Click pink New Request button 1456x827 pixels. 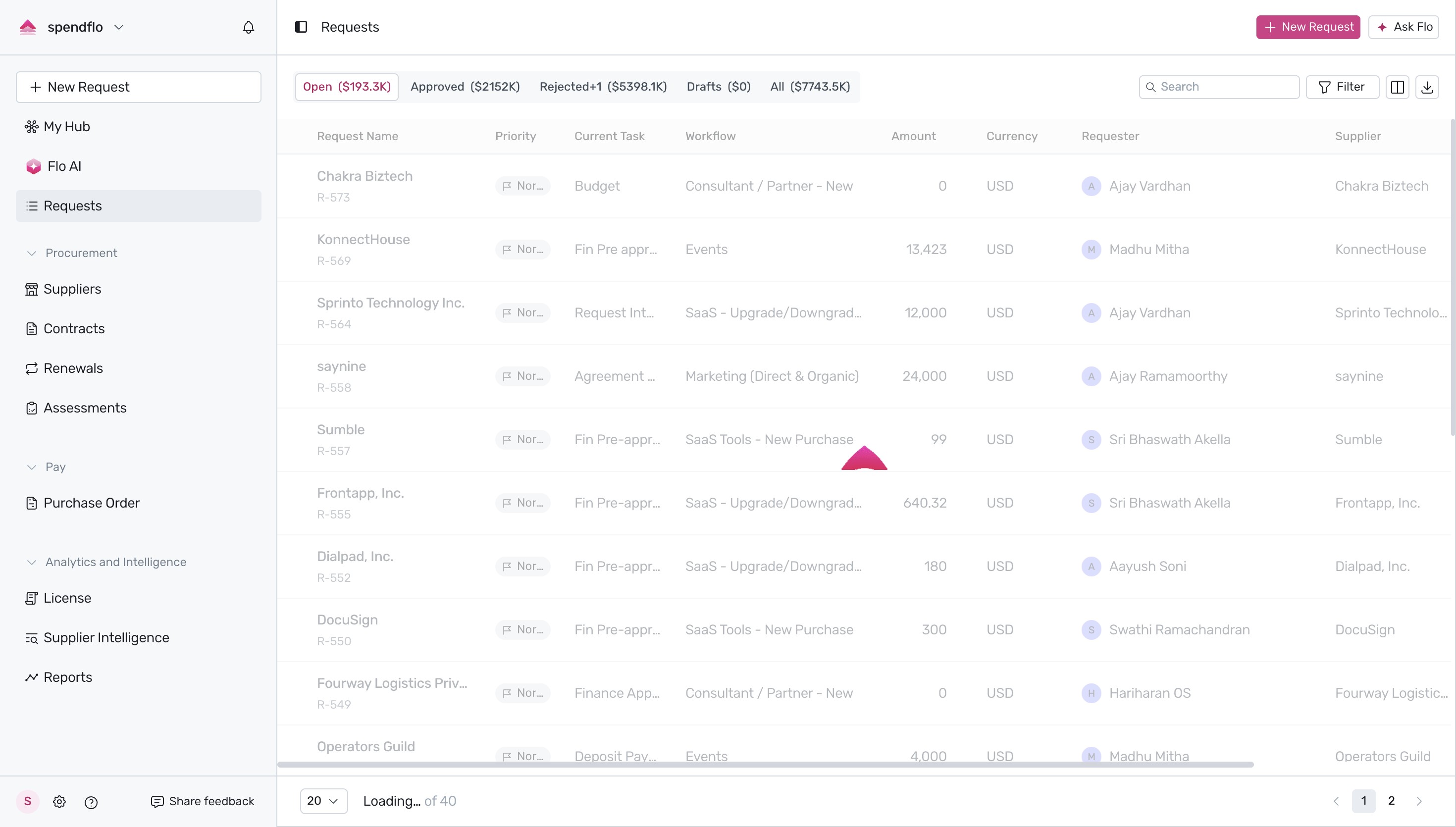1308,27
